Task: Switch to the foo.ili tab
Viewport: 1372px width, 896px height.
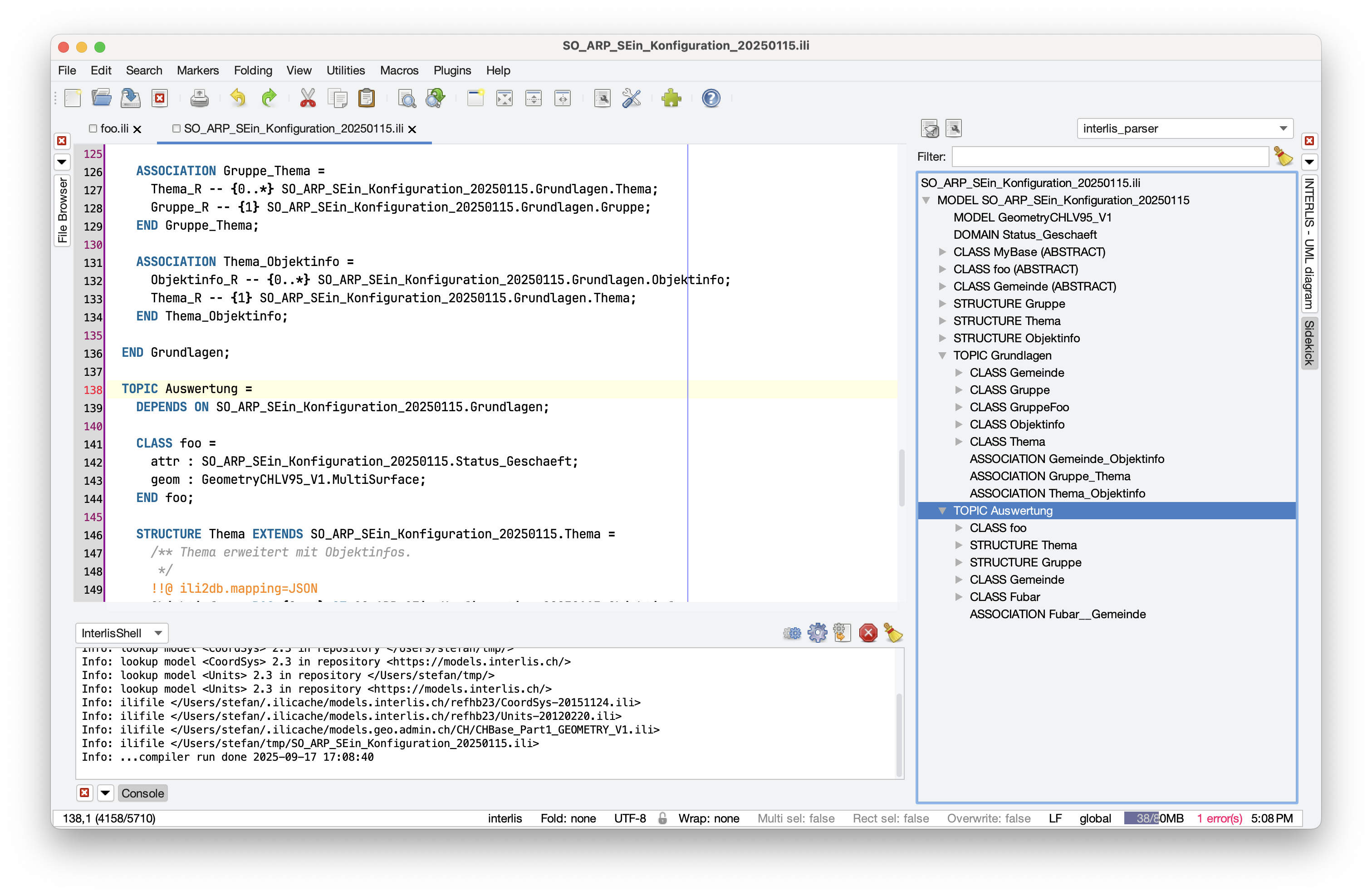Action: [x=114, y=128]
